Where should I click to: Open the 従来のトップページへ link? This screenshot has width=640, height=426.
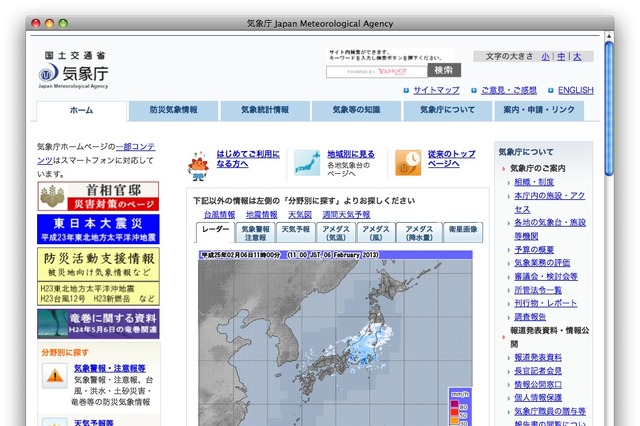[x=451, y=159]
